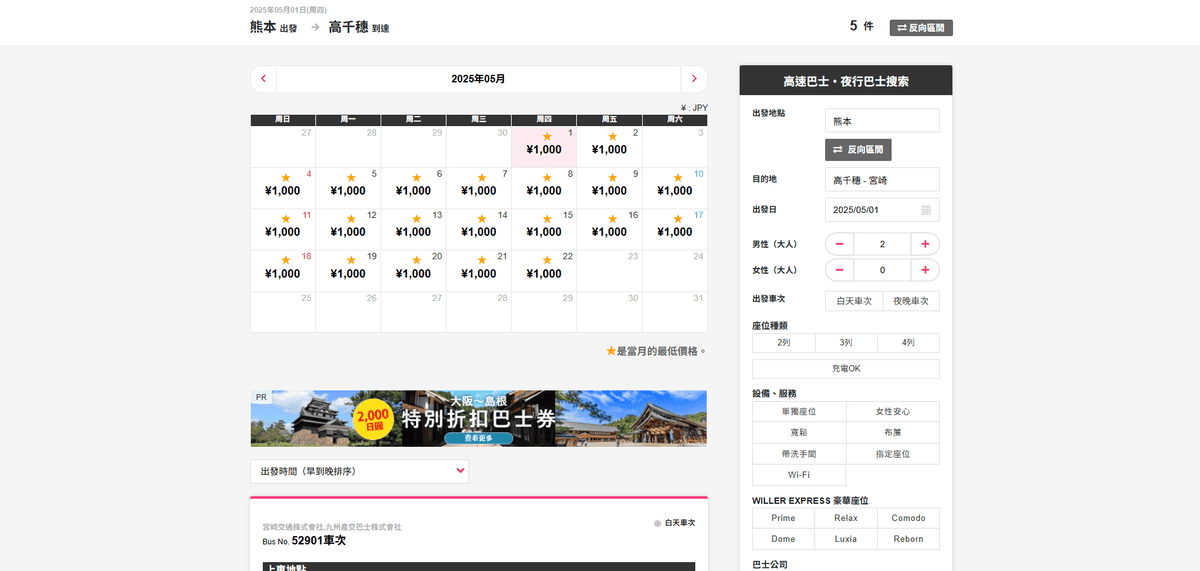Select May 11 calendar date
The width and height of the screenshot is (1200, 571).
pos(283,229)
